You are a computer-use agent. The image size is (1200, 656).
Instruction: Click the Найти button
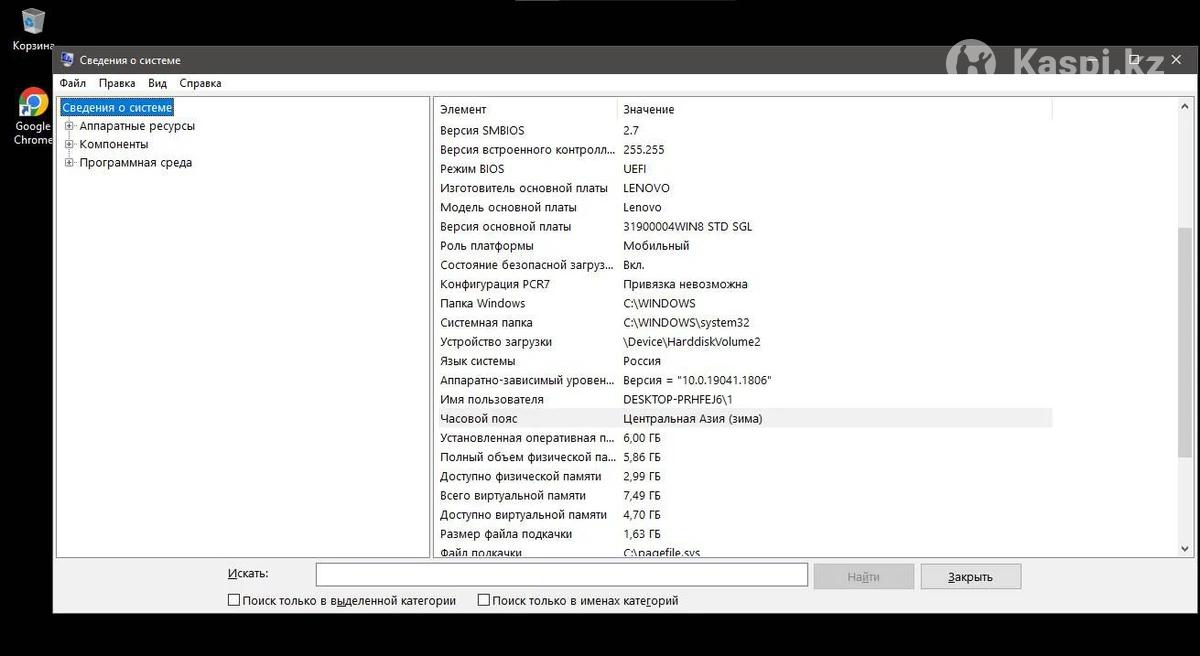(x=864, y=577)
